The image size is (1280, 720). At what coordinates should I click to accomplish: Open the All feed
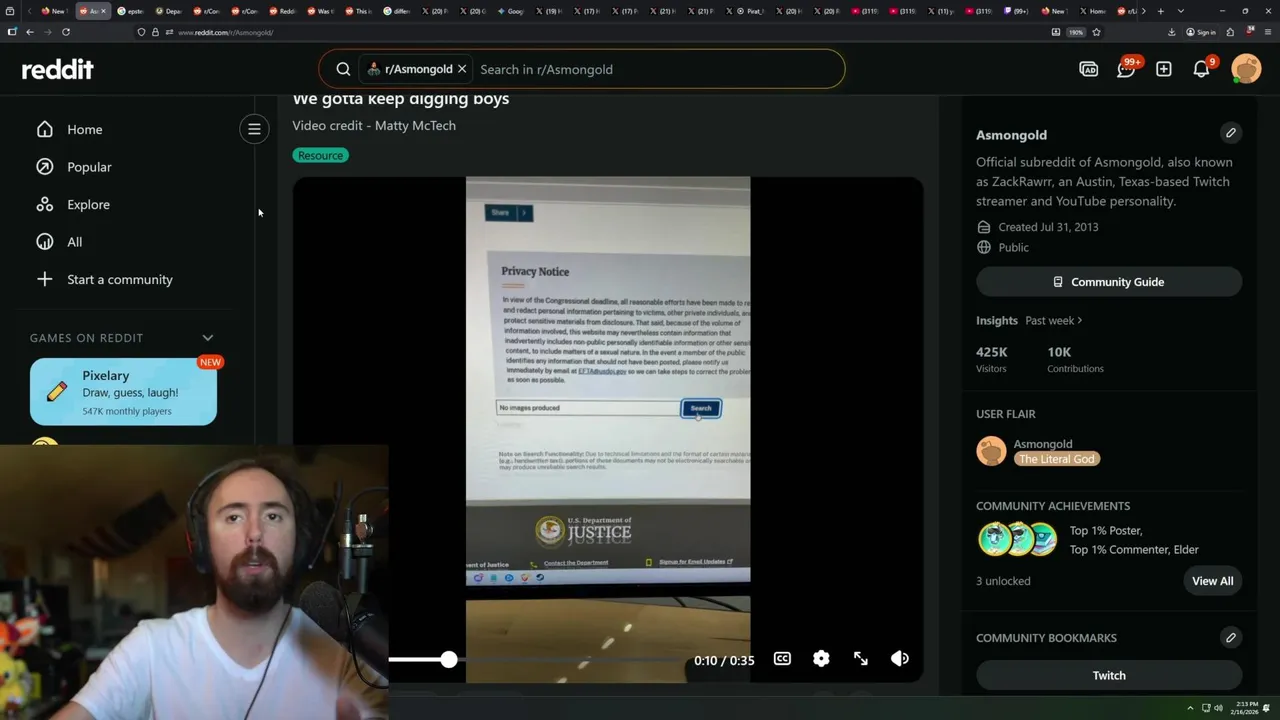(74, 242)
